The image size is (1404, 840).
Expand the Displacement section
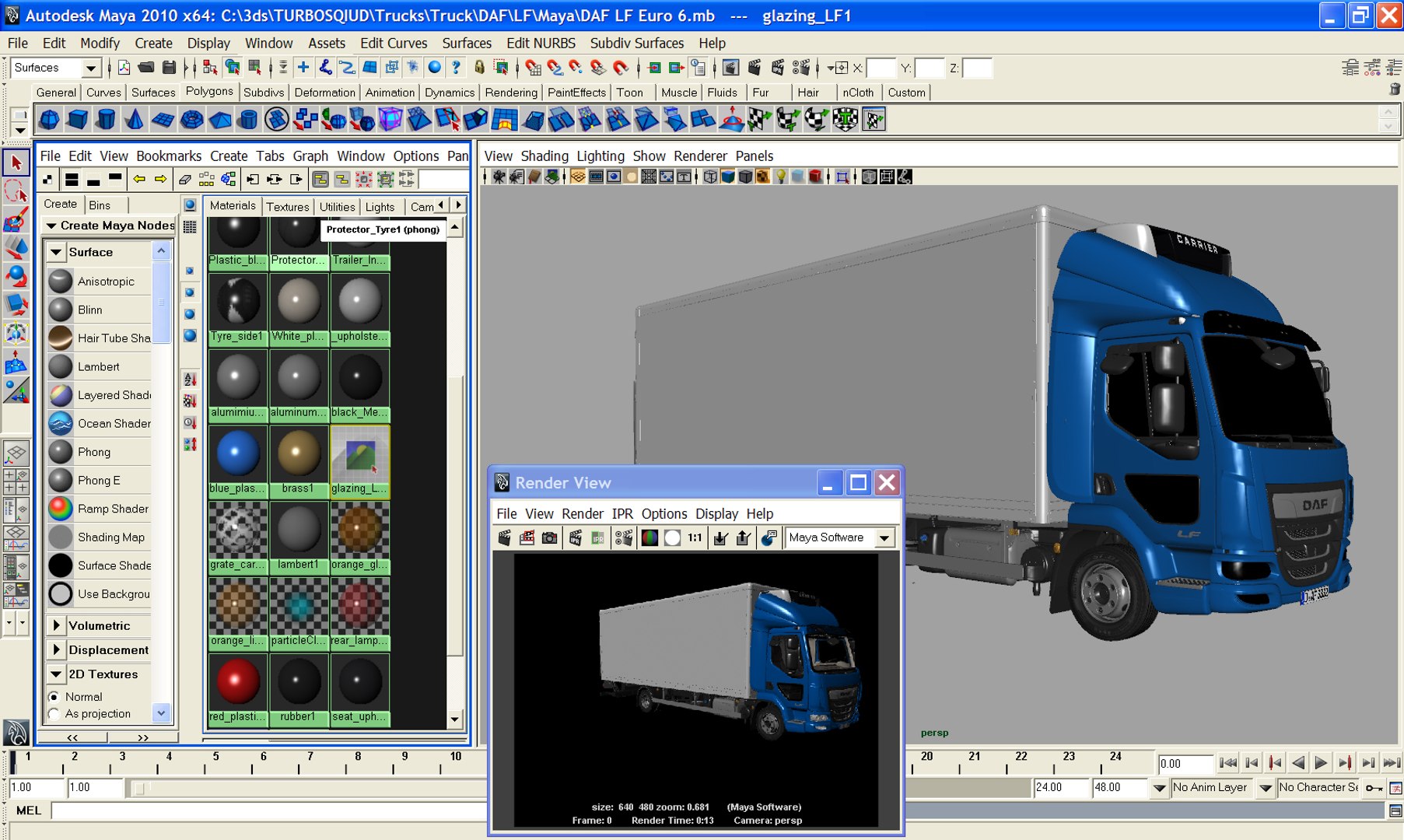point(56,649)
